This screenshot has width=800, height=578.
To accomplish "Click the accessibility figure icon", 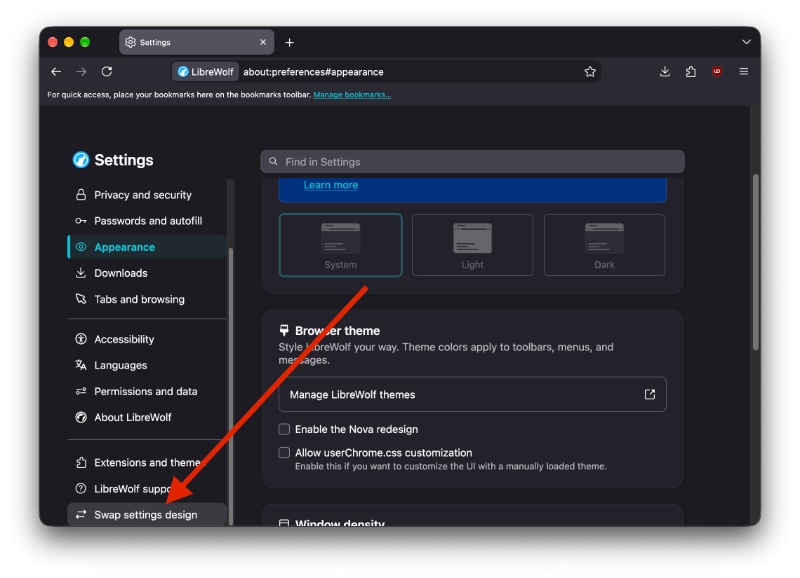I will click(81, 339).
